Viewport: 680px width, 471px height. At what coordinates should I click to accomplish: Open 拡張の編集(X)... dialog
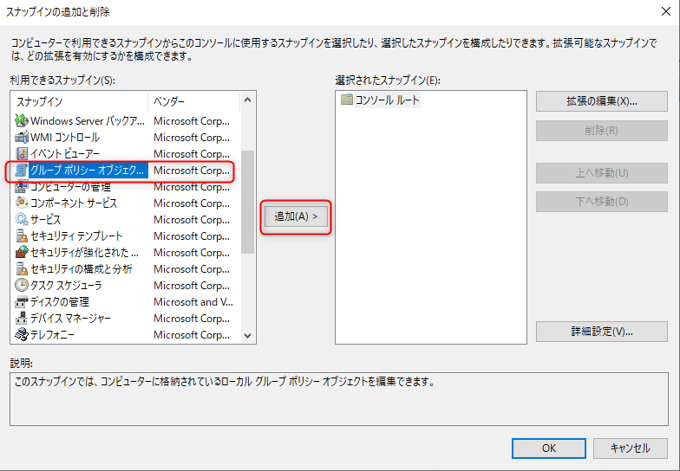tap(602, 101)
